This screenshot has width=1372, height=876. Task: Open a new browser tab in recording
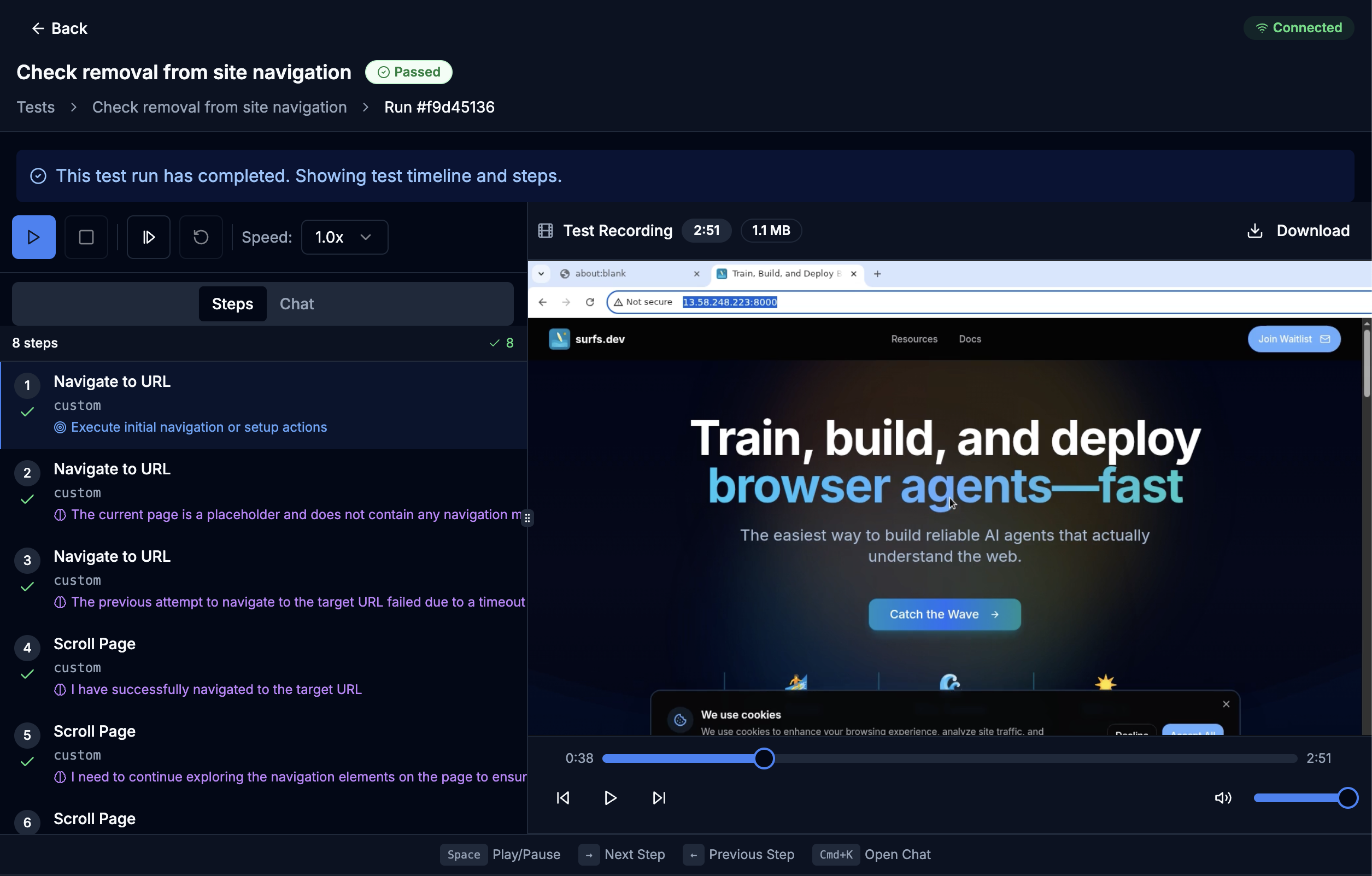(877, 274)
